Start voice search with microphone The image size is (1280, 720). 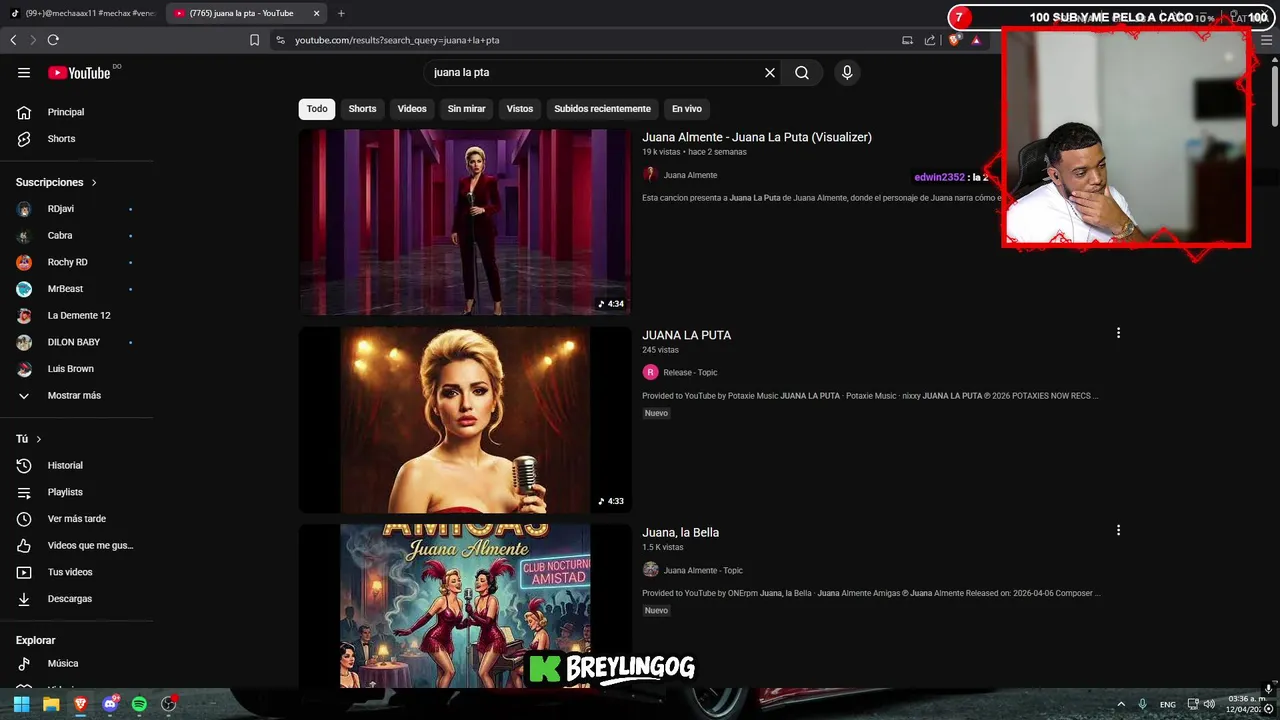847,72
